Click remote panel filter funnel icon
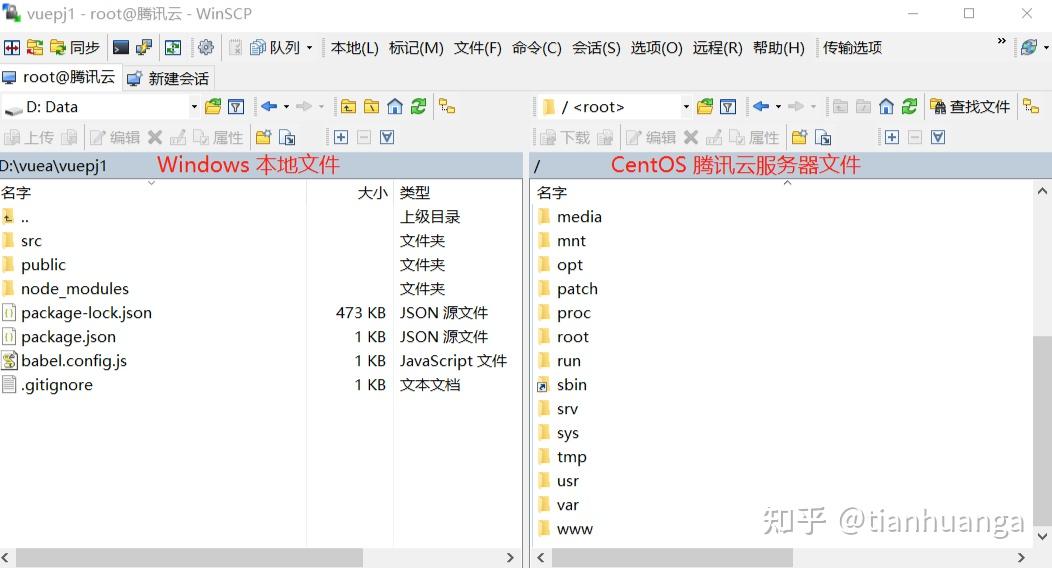 tap(728, 107)
